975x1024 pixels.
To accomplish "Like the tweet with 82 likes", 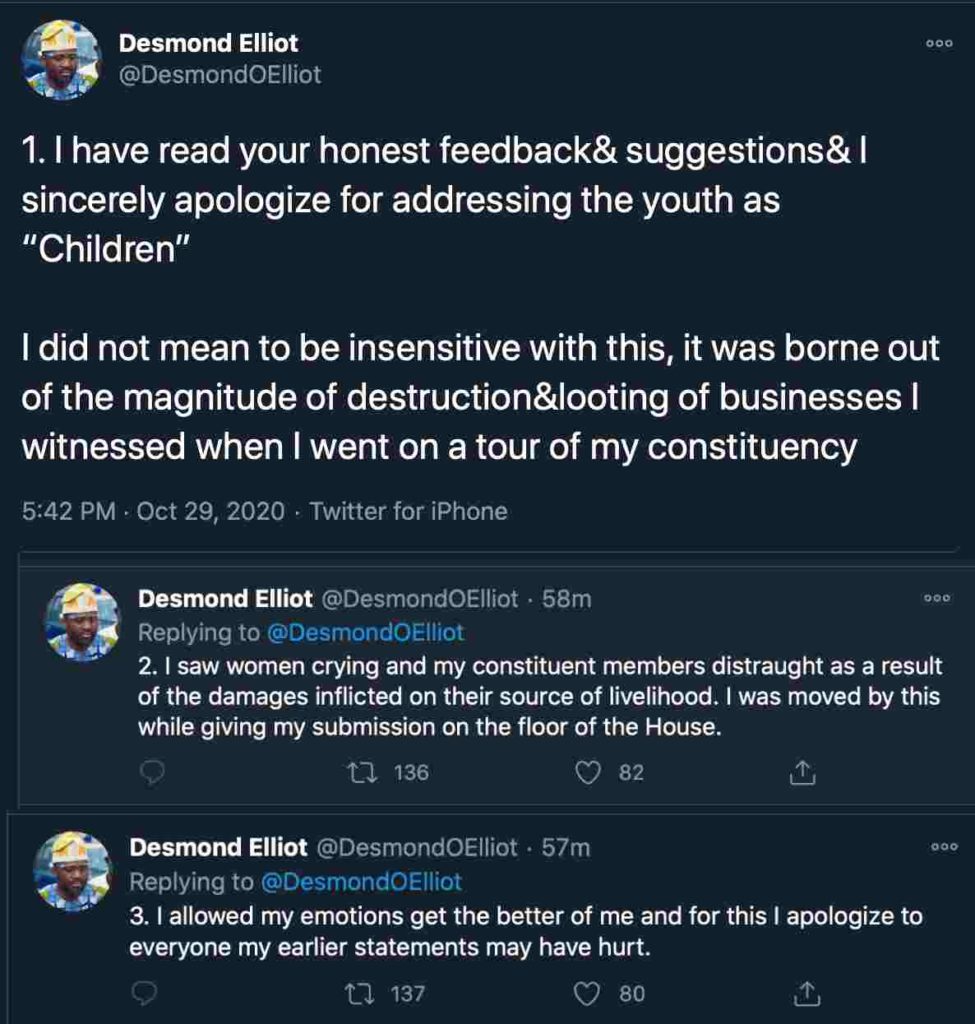I will click(x=592, y=772).
